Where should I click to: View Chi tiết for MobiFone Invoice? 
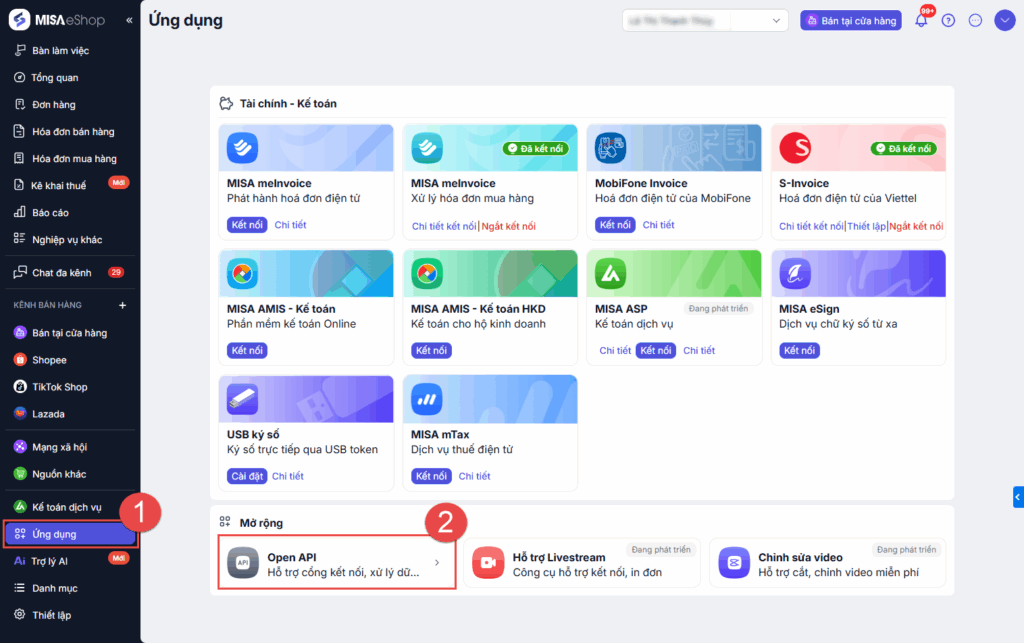658,225
